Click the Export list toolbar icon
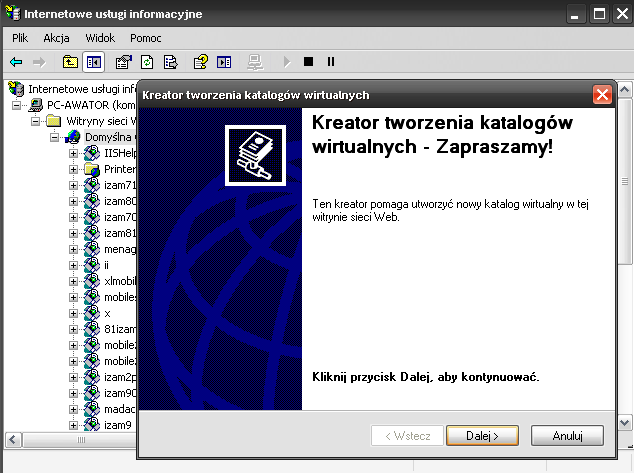 (170, 62)
